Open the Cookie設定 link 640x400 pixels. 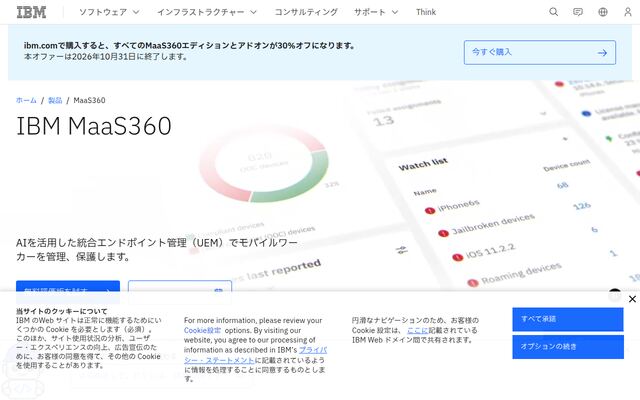click(202, 330)
